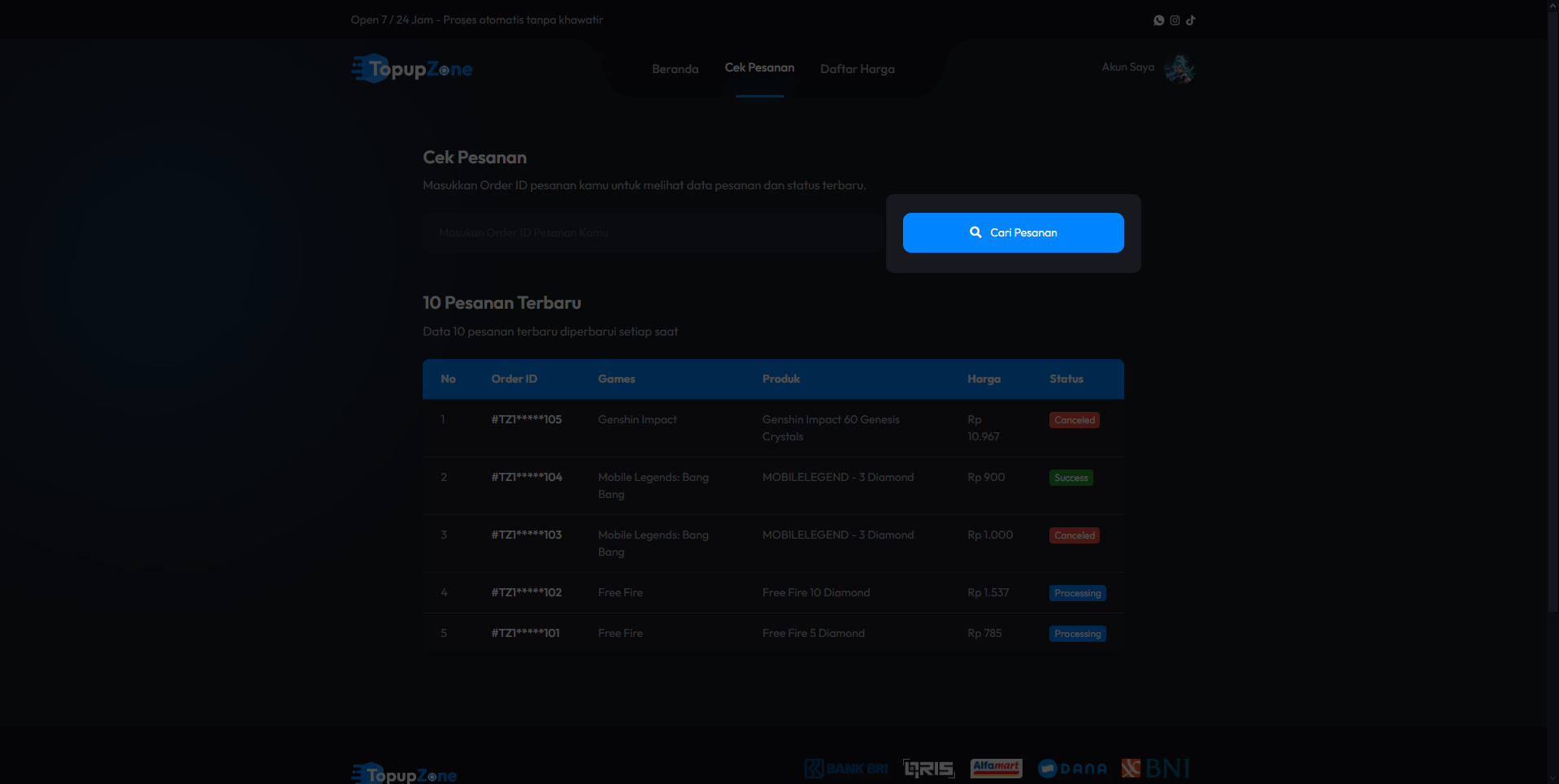Open the Daftar Harga menu
The image size is (1559, 784).
click(x=858, y=69)
